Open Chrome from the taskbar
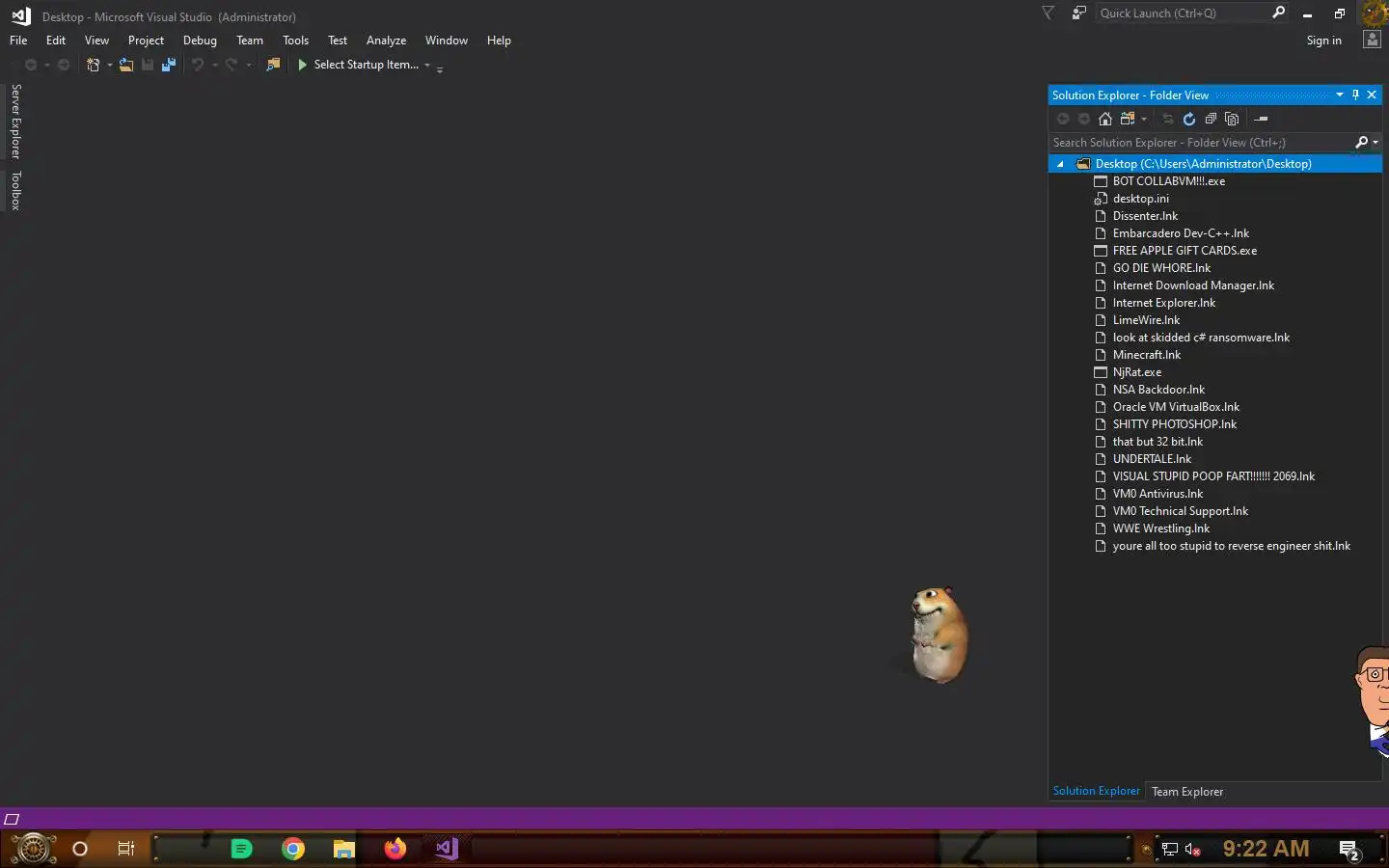1389x868 pixels. [x=293, y=849]
